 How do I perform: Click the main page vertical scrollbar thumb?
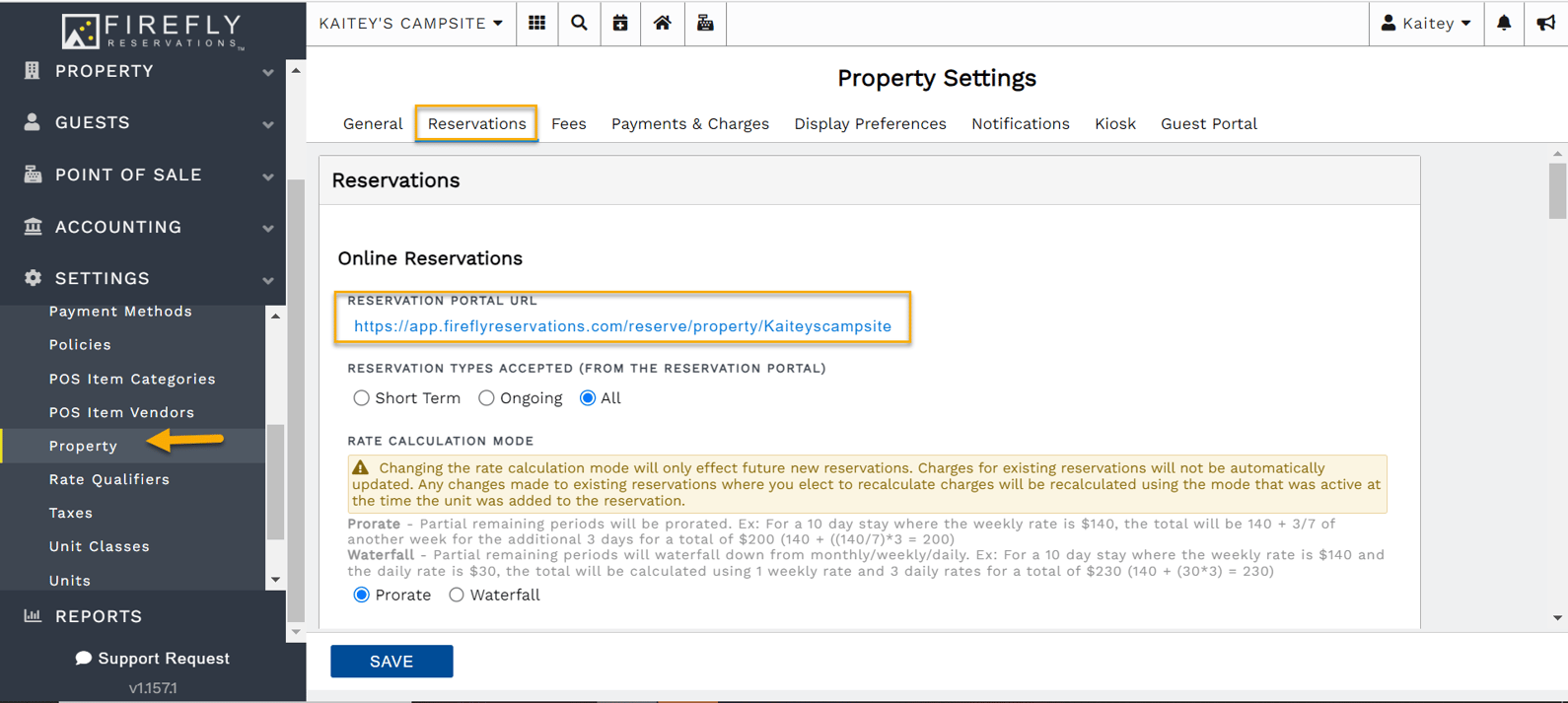pos(1557,189)
